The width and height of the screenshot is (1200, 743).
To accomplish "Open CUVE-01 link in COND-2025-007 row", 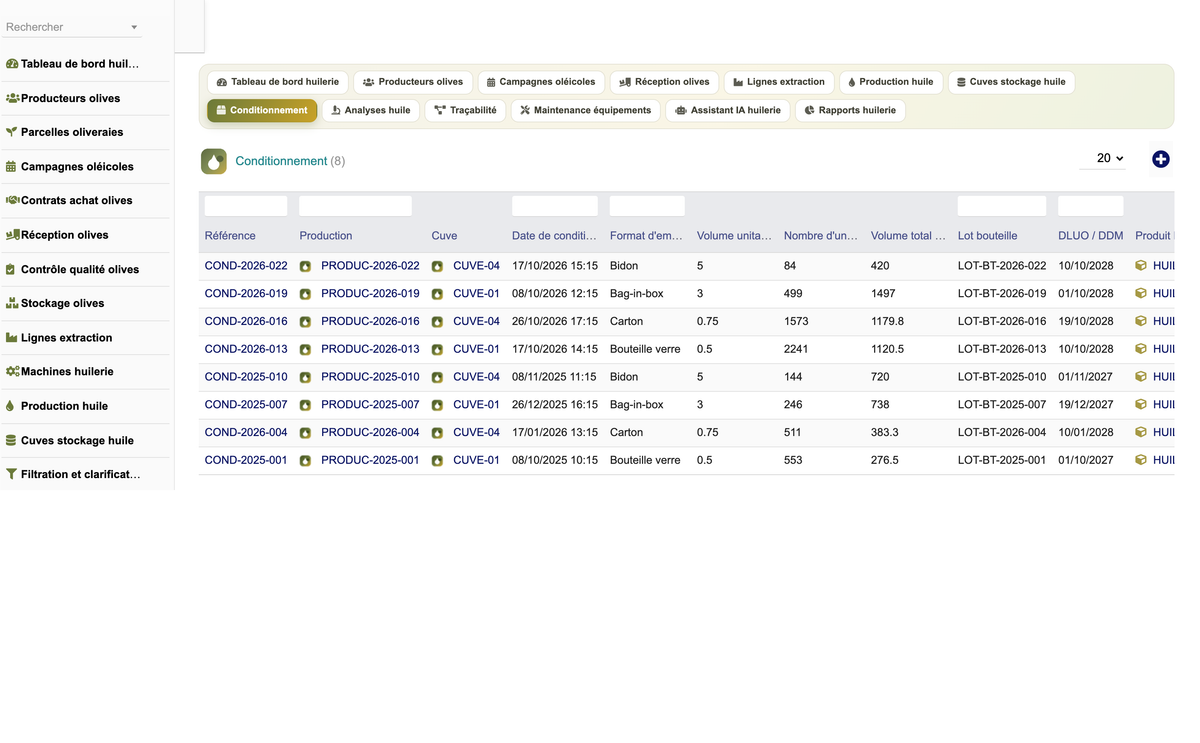I will pos(476,405).
